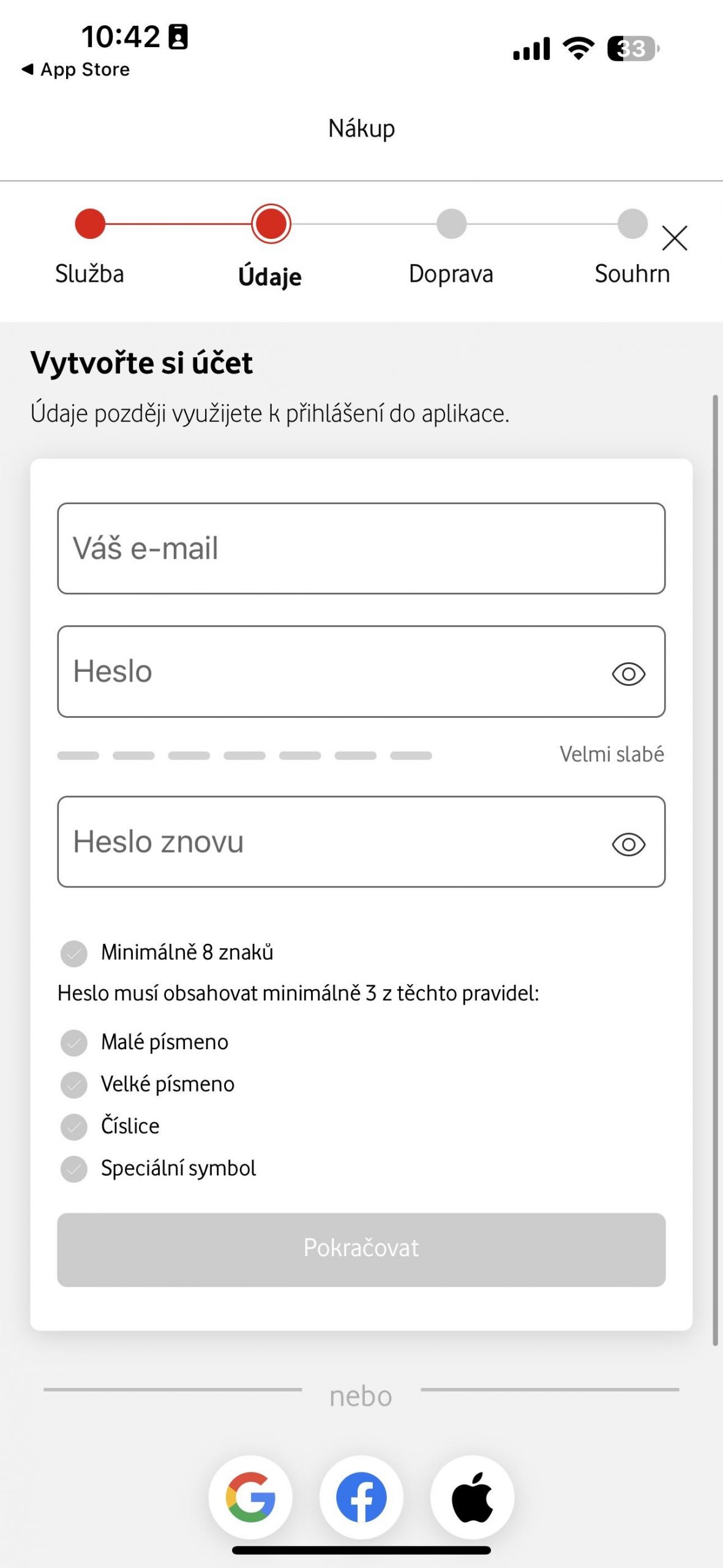723x1568 pixels.
Task: Tap the battery status icon
Action: coord(633,48)
